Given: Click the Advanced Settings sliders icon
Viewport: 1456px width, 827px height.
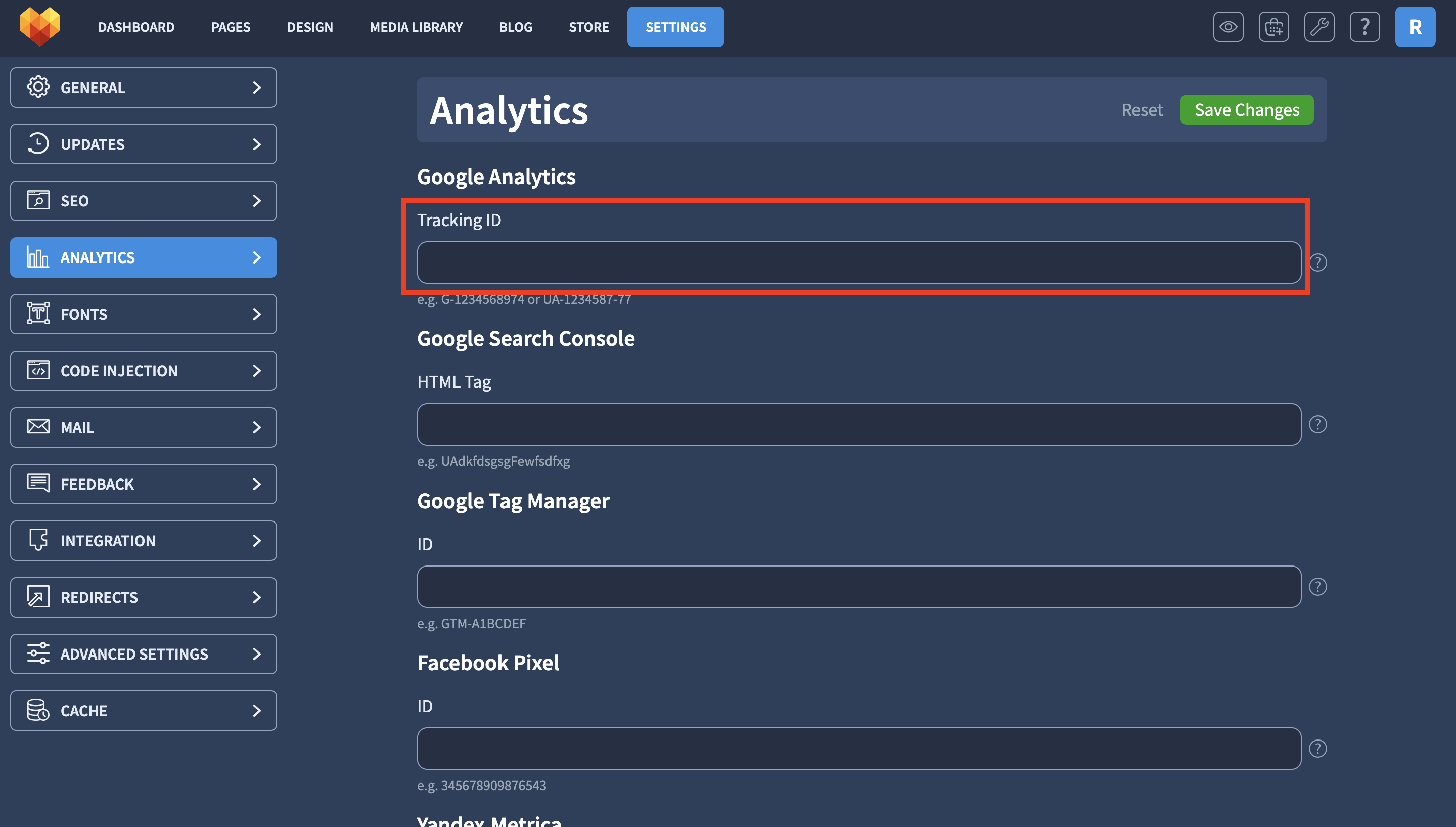Looking at the screenshot, I should (38, 653).
